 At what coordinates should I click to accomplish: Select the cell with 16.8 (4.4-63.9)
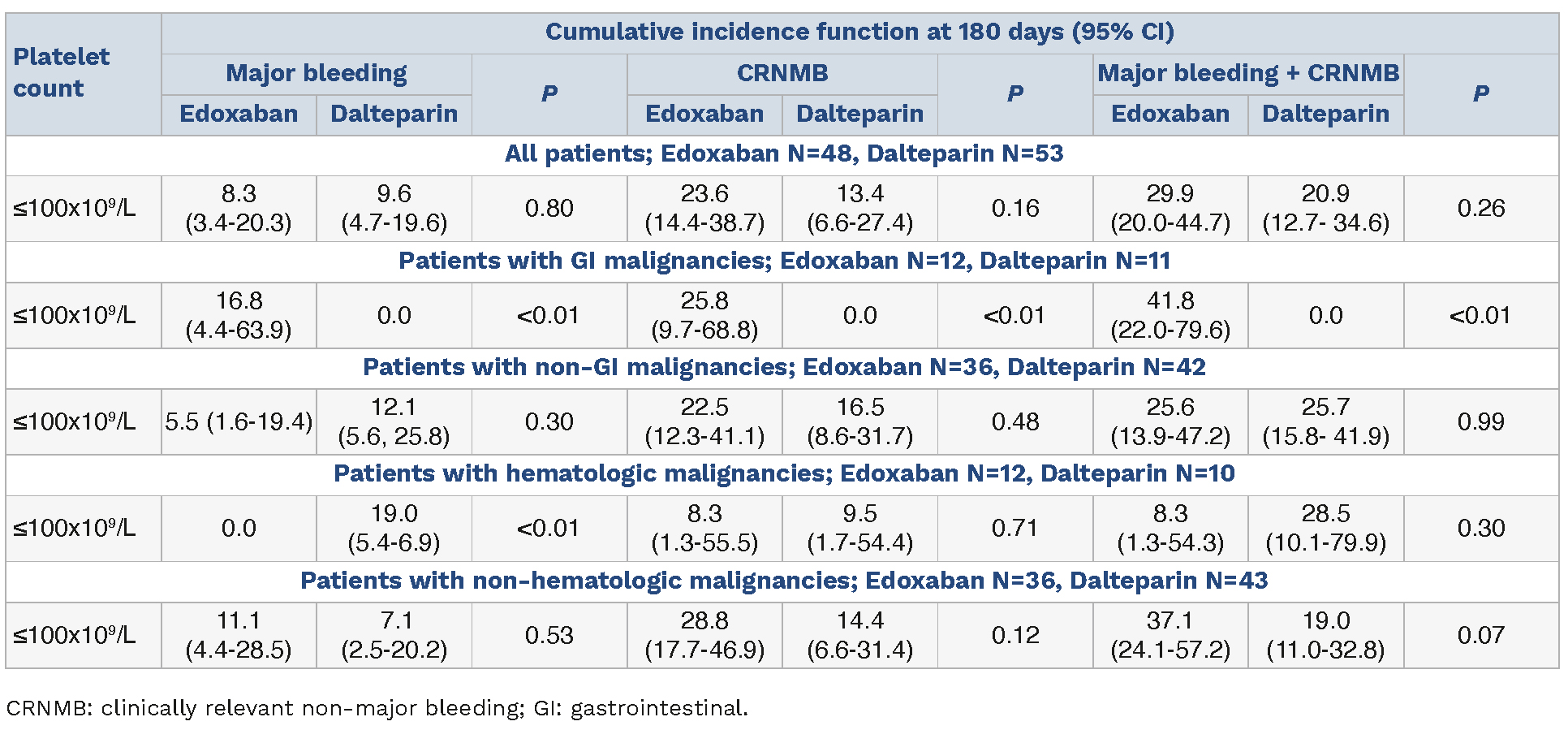(239, 316)
